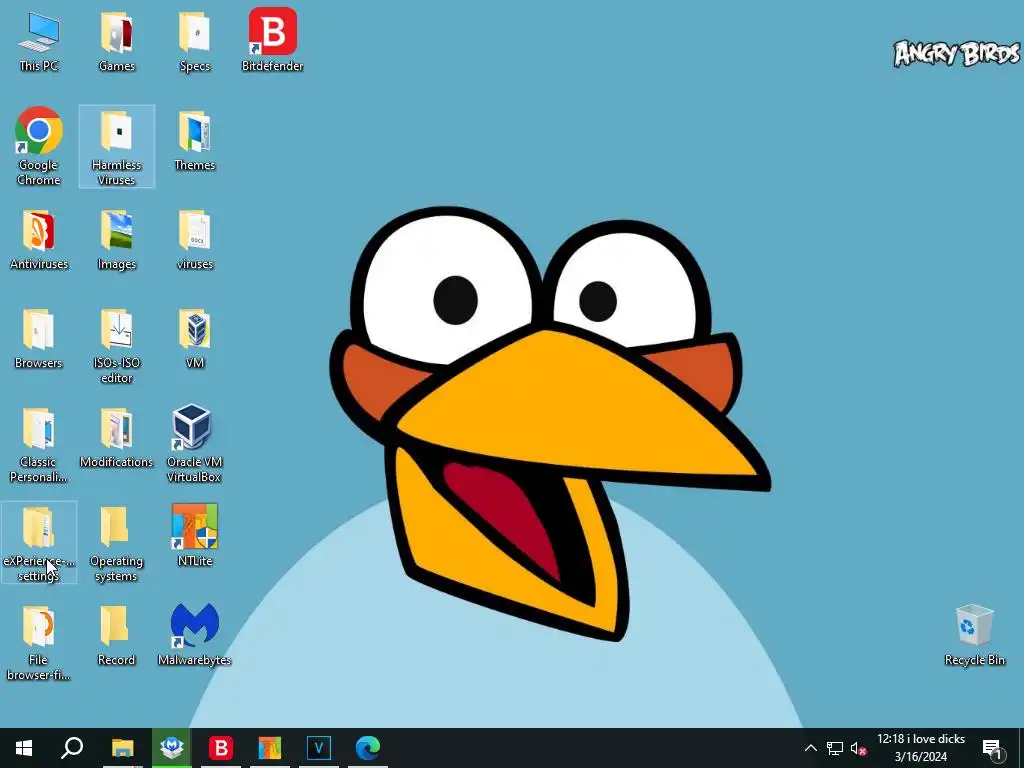This screenshot has width=1024, height=768.
Task: Select the Oracle VM VirtualBox shortcut
Action: point(195,444)
